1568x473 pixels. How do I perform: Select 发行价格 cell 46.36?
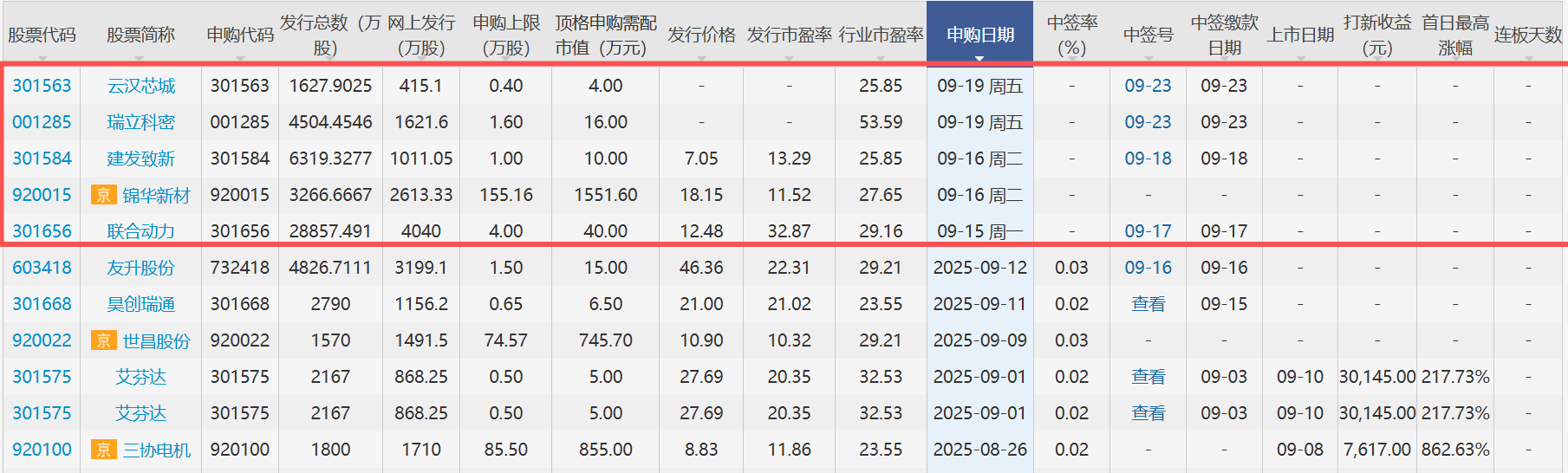[x=701, y=268]
